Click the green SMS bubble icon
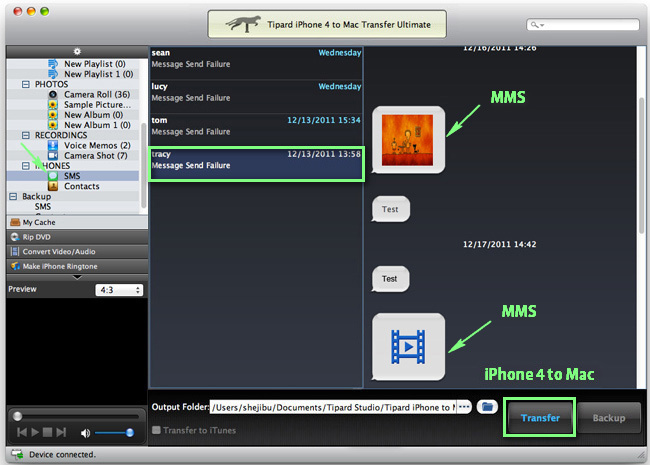The width and height of the screenshot is (650, 465). coord(53,176)
